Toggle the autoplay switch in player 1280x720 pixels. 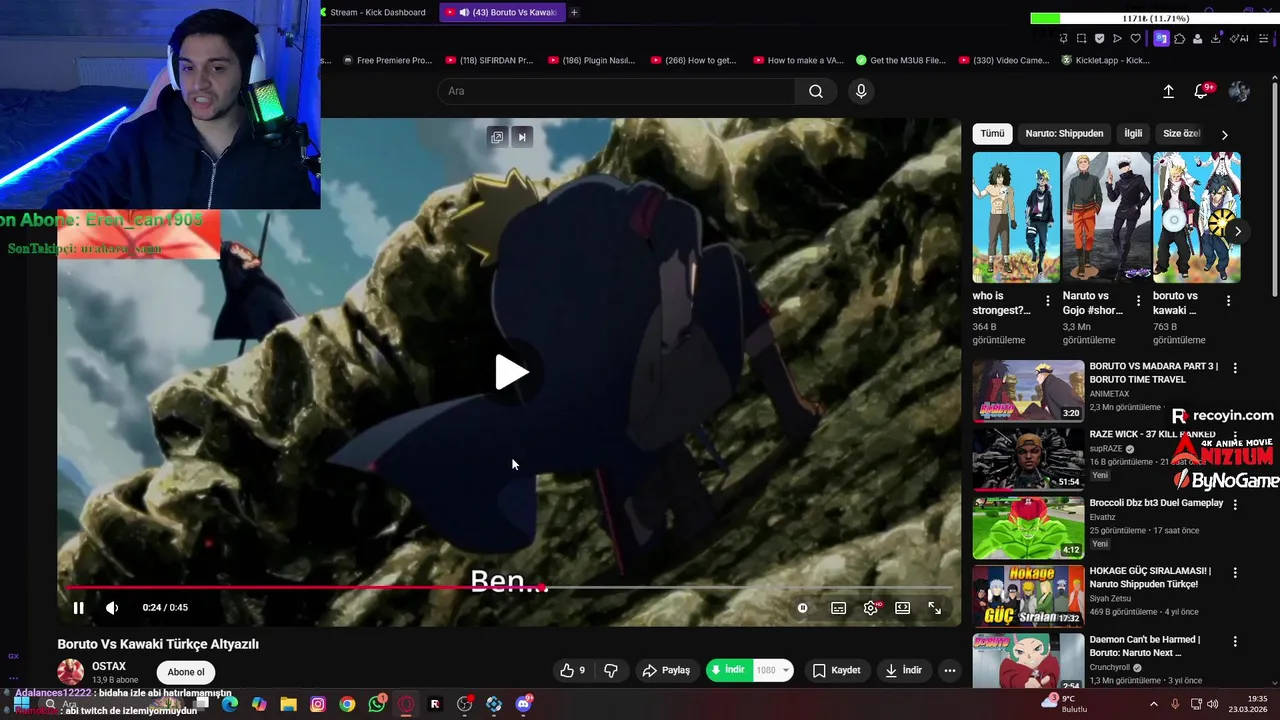click(803, 608)
